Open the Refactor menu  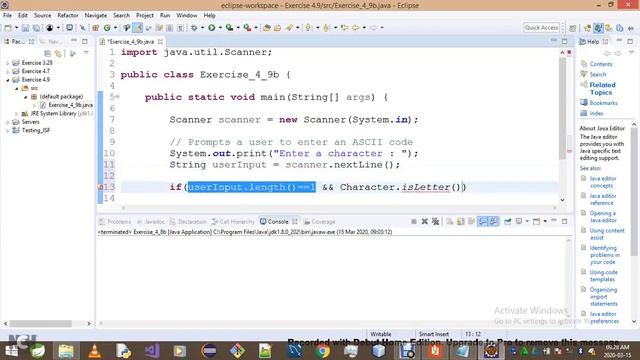point(68,16)
